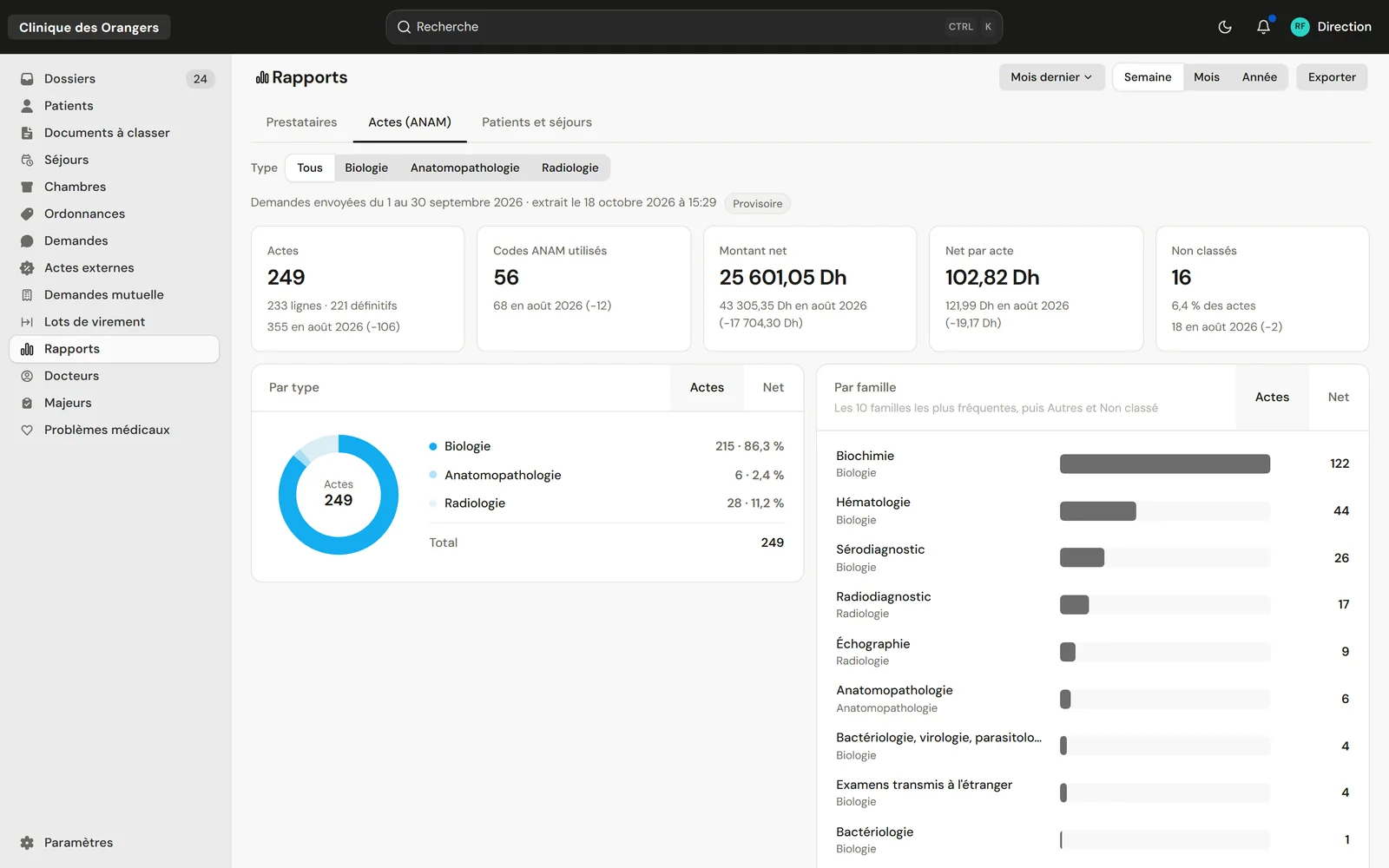Viewport: 1389px width, 868px height.
Task: Click the Problèmes médicaux heart icon
Action: 27,430
